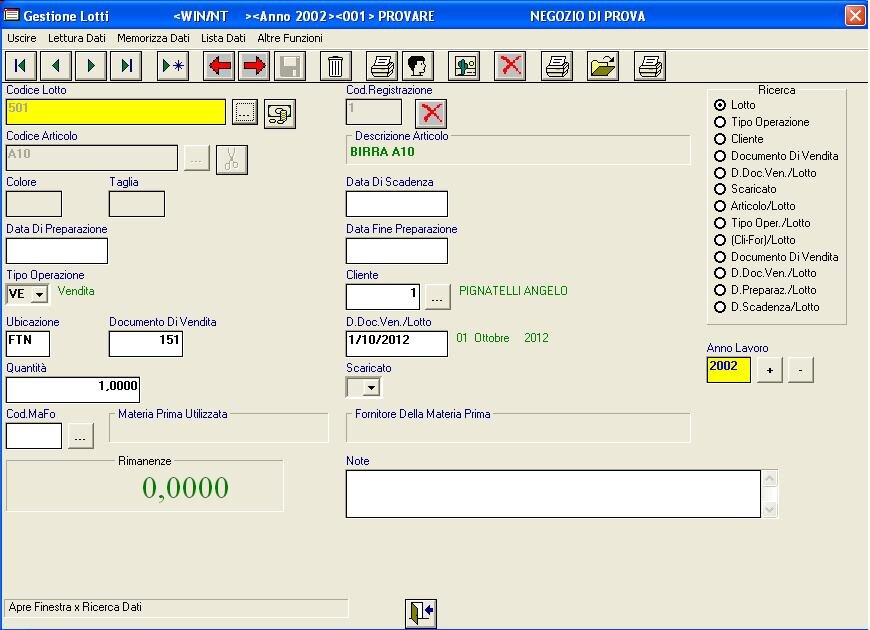Open the yellow folder toolbar icon
870x630 pixels.
click(603, 66)
